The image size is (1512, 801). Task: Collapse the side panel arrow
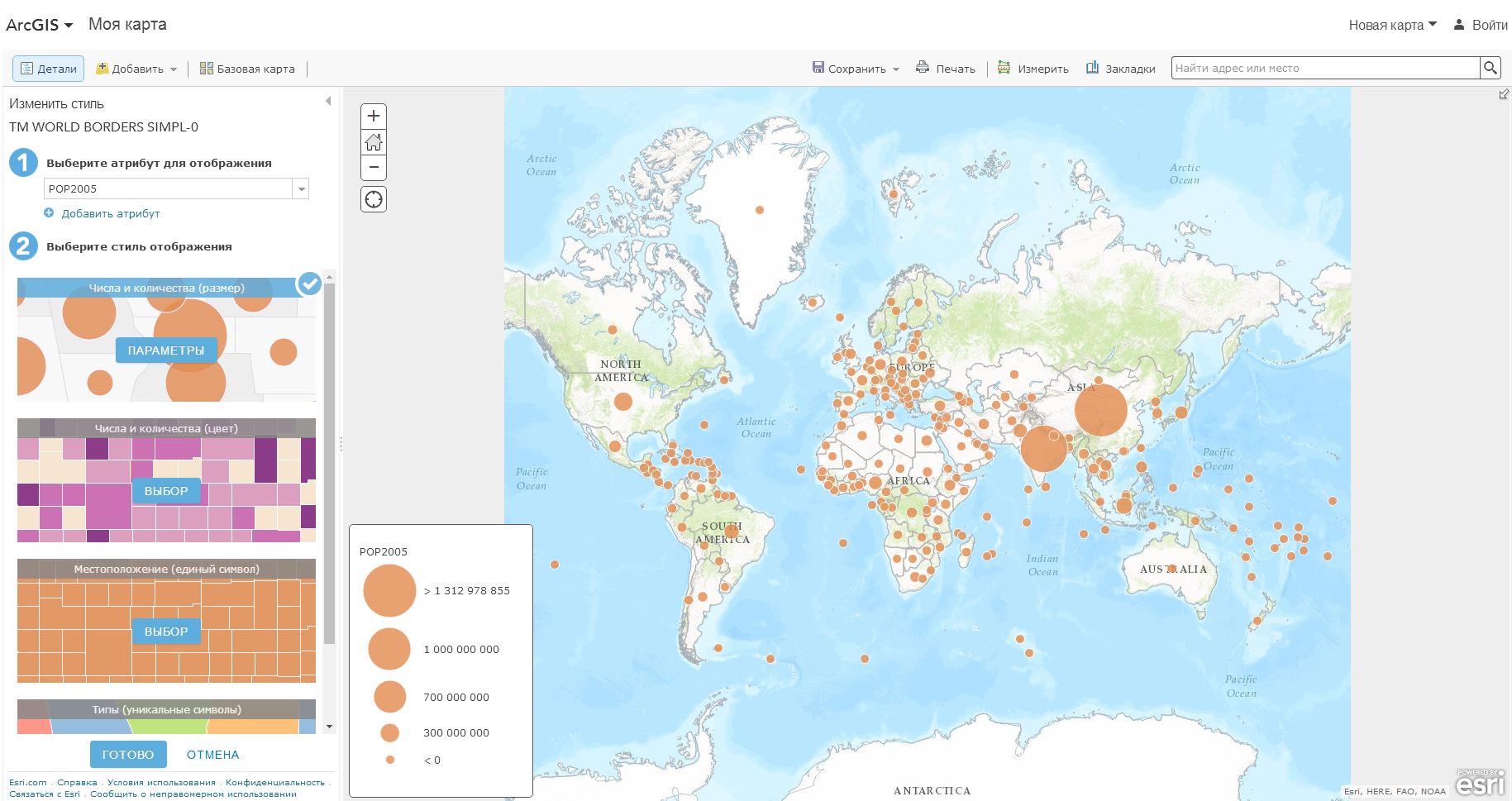(x=328, y=102)
